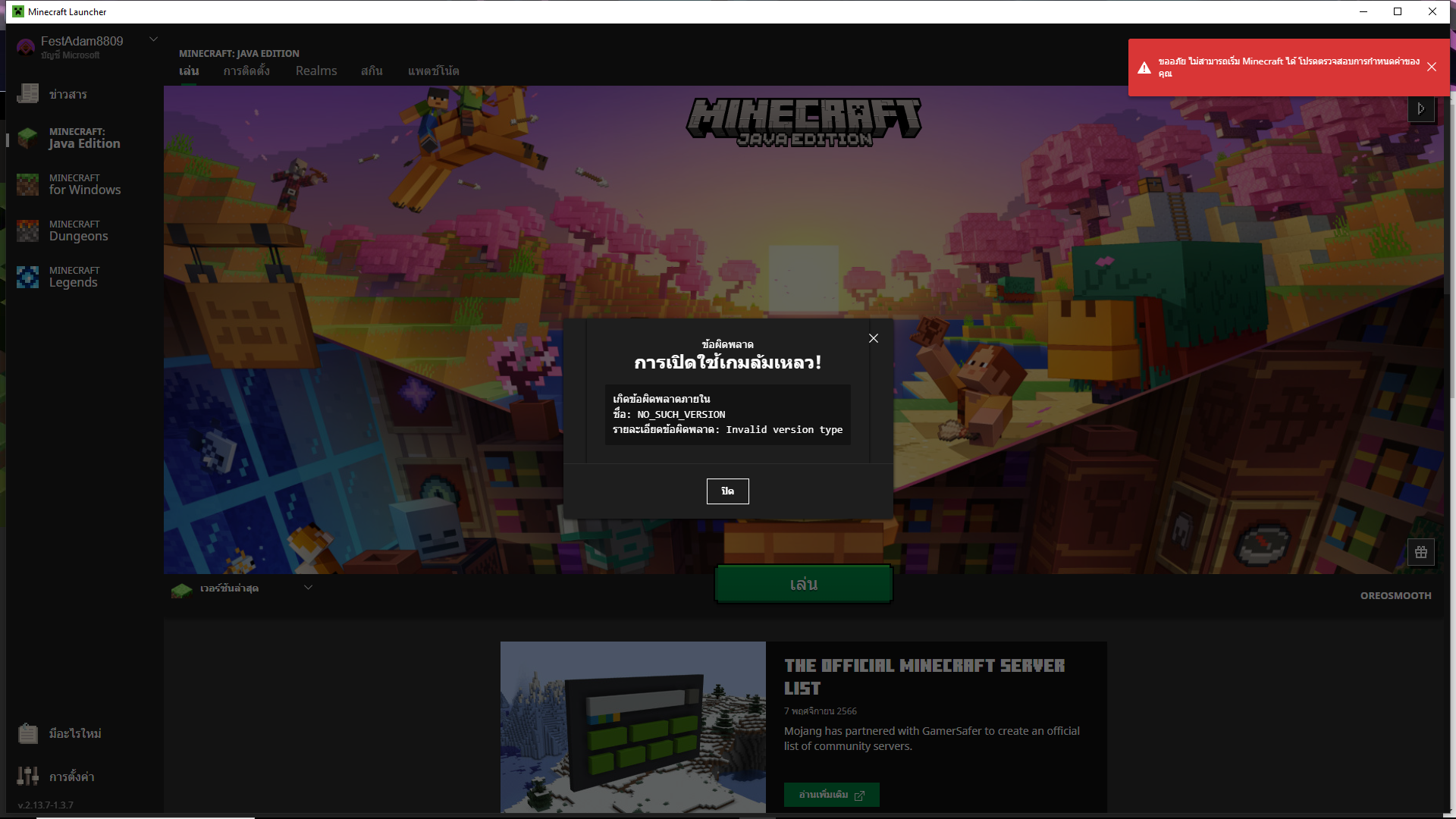The height and width of the screenshot is (819, 1456).
Task: Click the Official Minecraft Server List thumbnail
Action: click(x=633, y=727)
